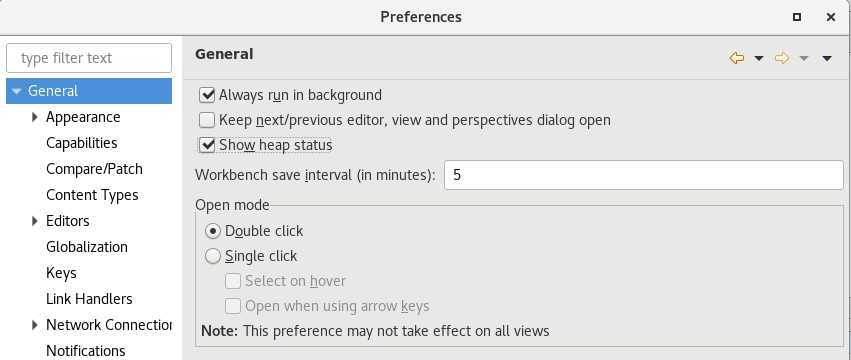851x360 pixels.
Task: Click the yellow back navigation arrow
Action: 736,58
